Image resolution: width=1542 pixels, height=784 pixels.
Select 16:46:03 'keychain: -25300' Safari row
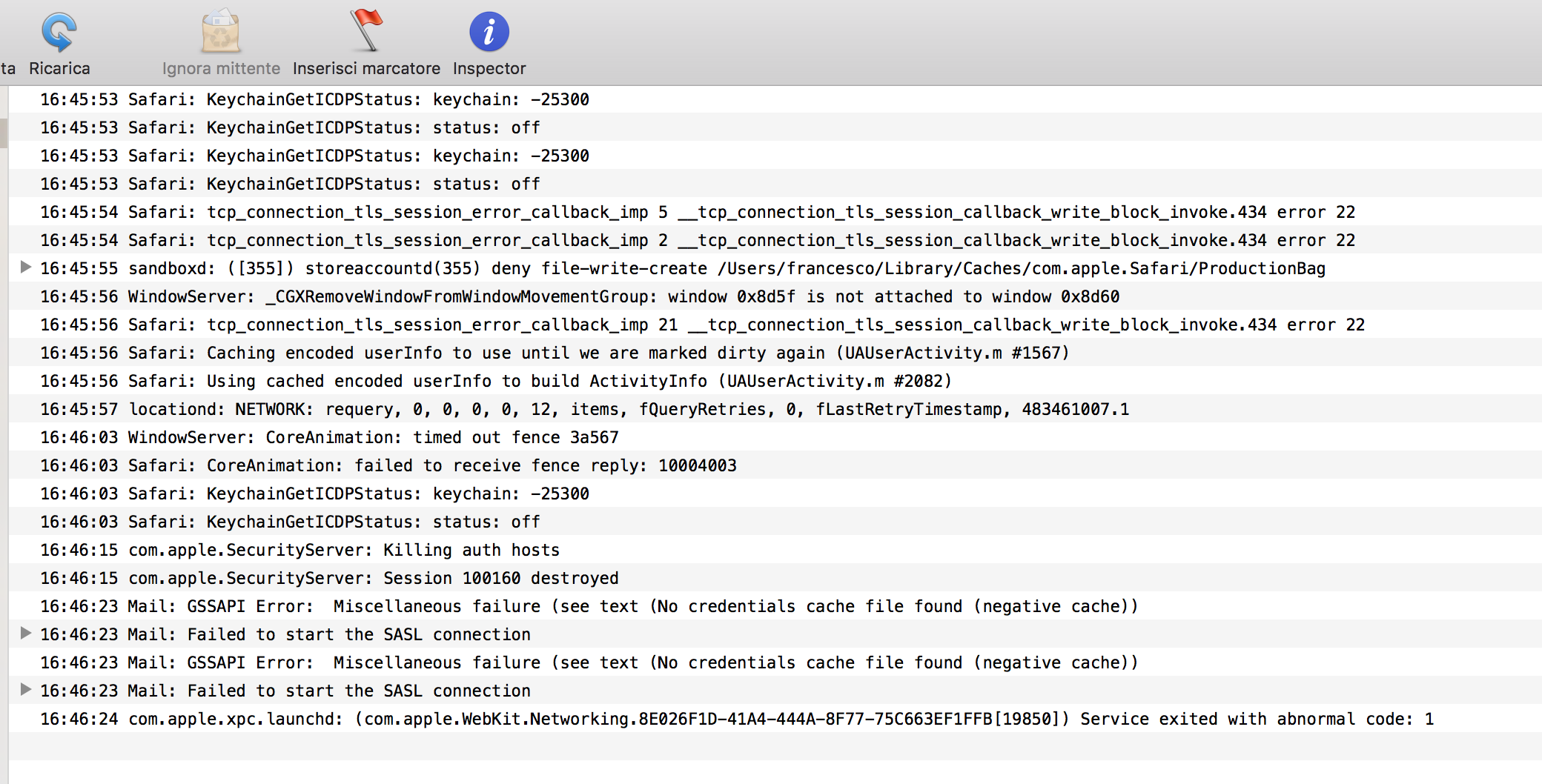pos(775,494)
